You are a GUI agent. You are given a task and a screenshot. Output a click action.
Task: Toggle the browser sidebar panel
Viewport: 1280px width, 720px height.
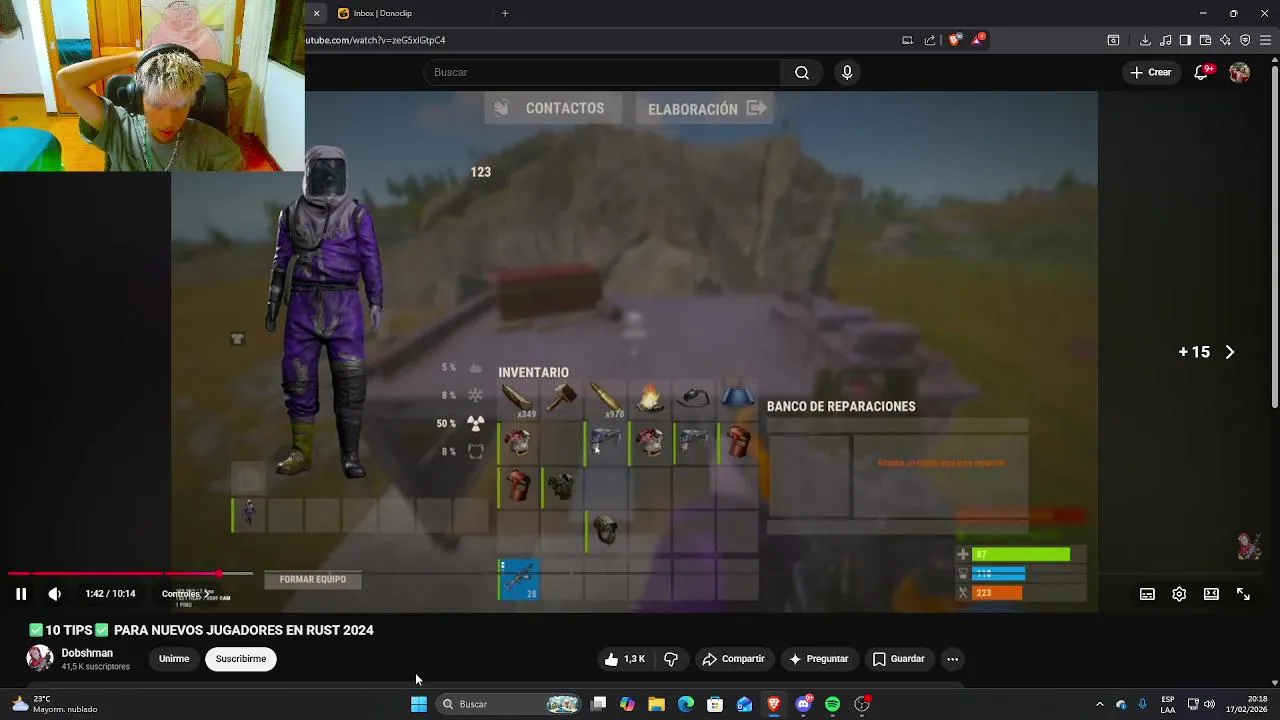(1185, 40)
